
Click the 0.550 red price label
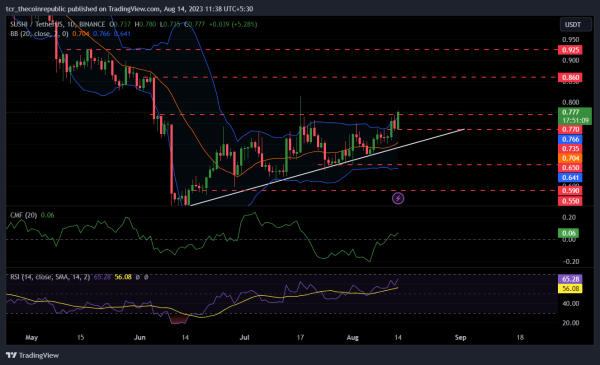click(x=570, y=201)
